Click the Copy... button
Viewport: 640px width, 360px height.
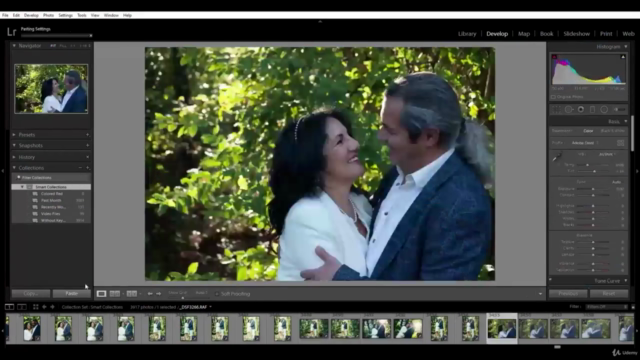(x=31, y=293)
